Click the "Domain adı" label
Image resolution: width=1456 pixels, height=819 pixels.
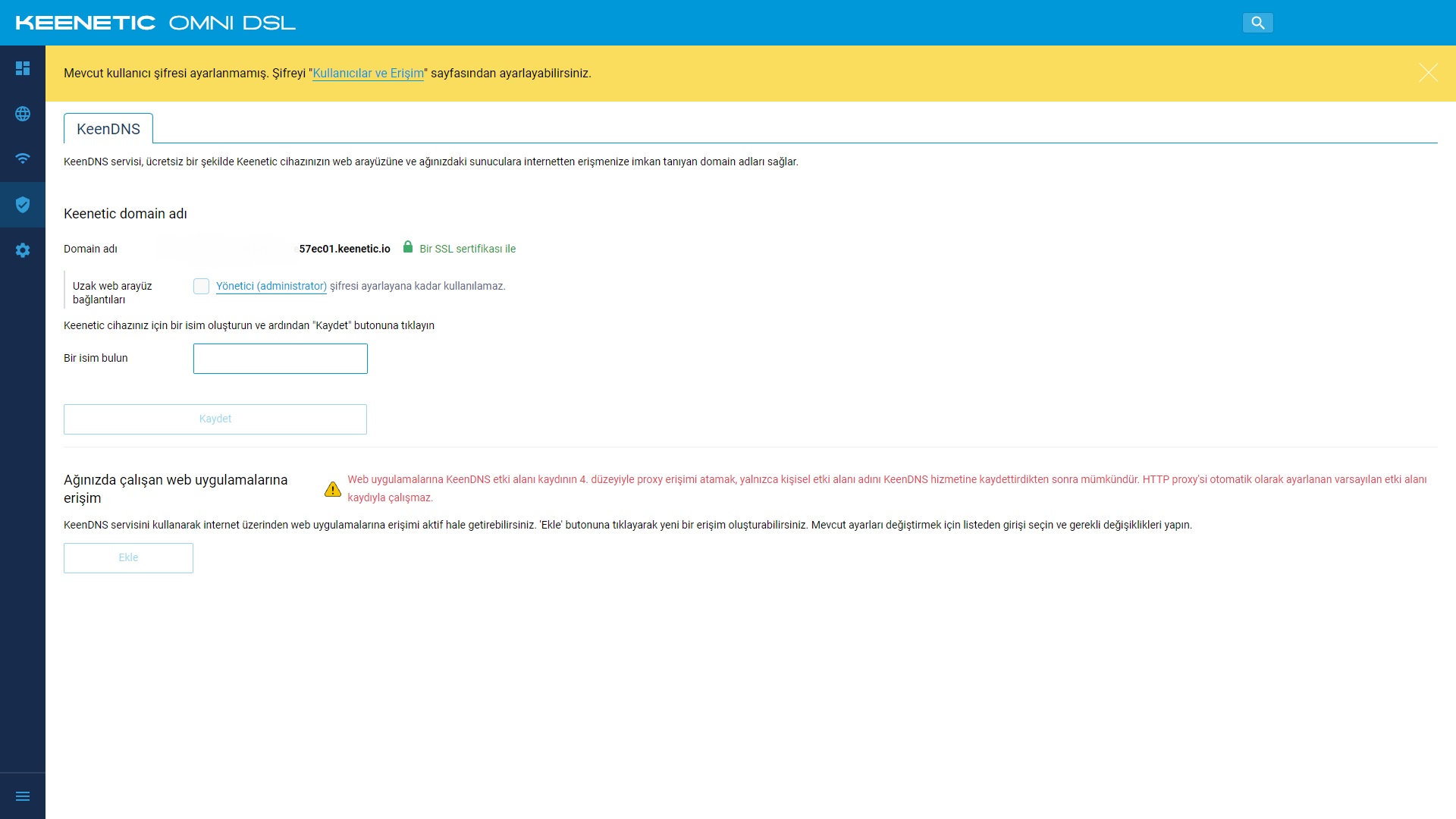pyautogui.click(x=90, y=249)
